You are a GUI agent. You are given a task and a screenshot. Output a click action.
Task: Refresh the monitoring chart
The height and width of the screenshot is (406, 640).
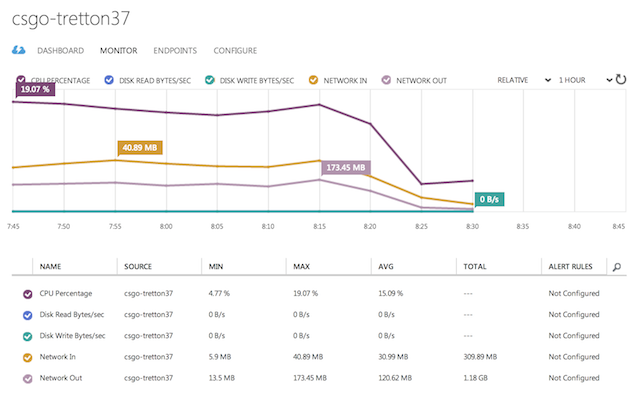[x=621, y=79]
